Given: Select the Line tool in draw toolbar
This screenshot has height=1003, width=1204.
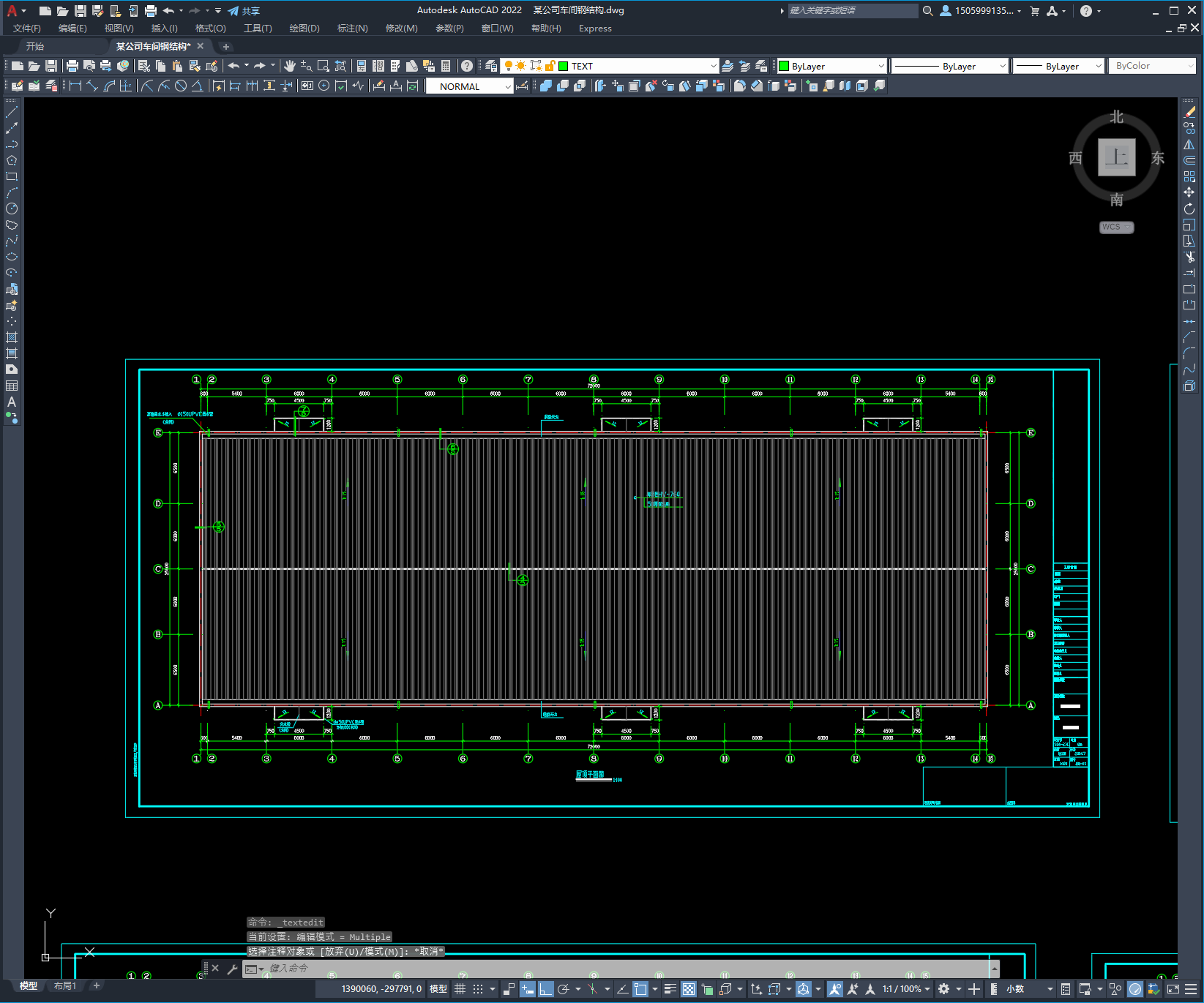Looking at the screenshot, I should (12, 112).
